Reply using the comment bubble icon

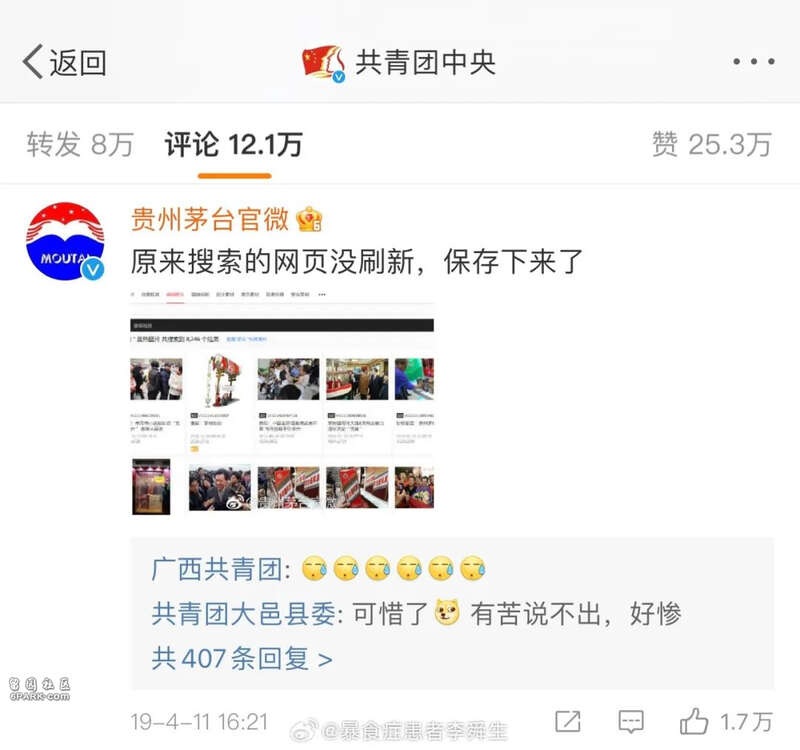pyautogui.click(x=631, y=722)
